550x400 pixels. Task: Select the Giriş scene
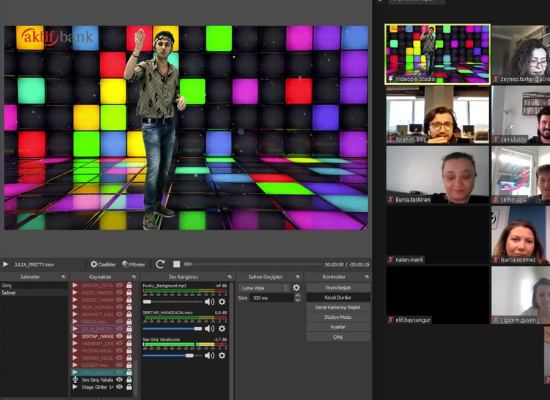click(34, 286)
